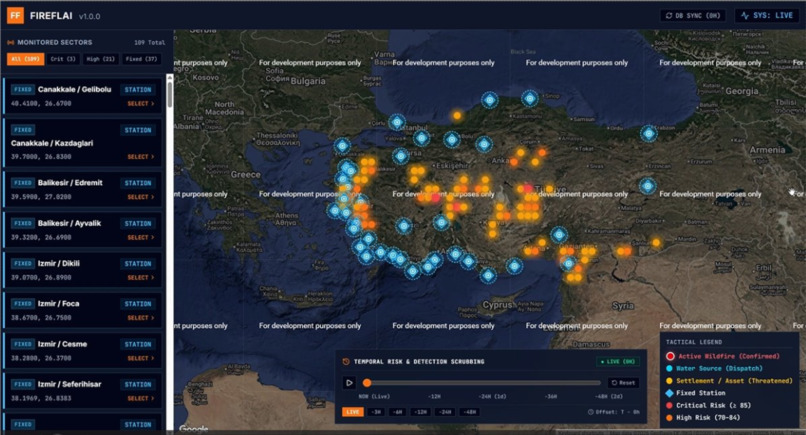806x435 pixels.
Task: Select the LIVE time preset
Action: pos(353,412)
